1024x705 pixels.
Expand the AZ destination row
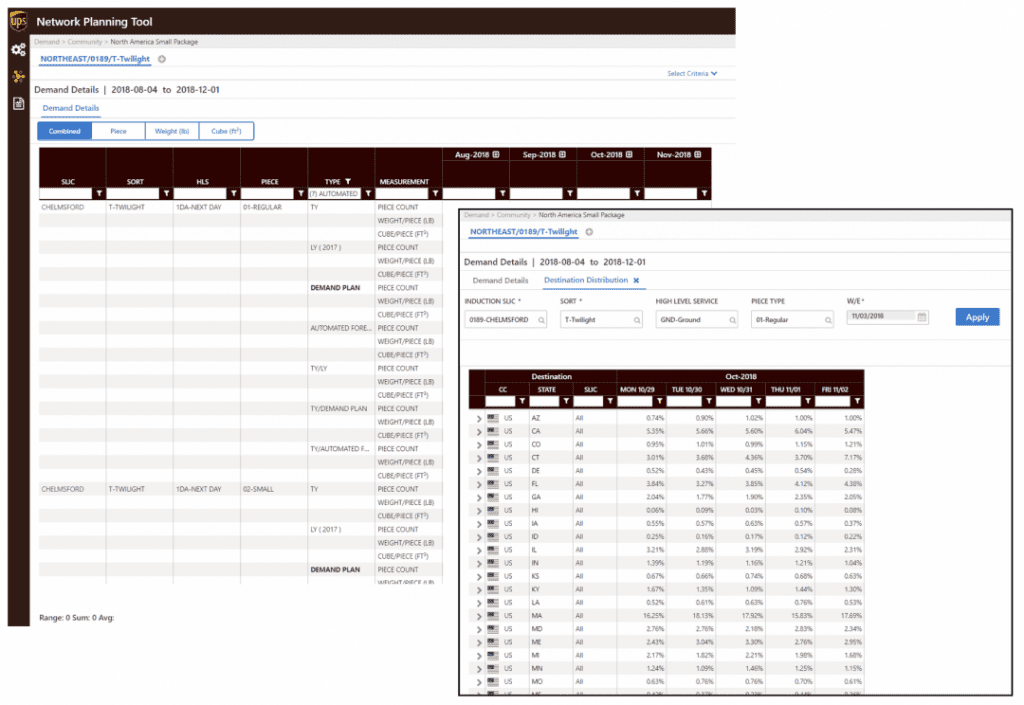point(478,418)
